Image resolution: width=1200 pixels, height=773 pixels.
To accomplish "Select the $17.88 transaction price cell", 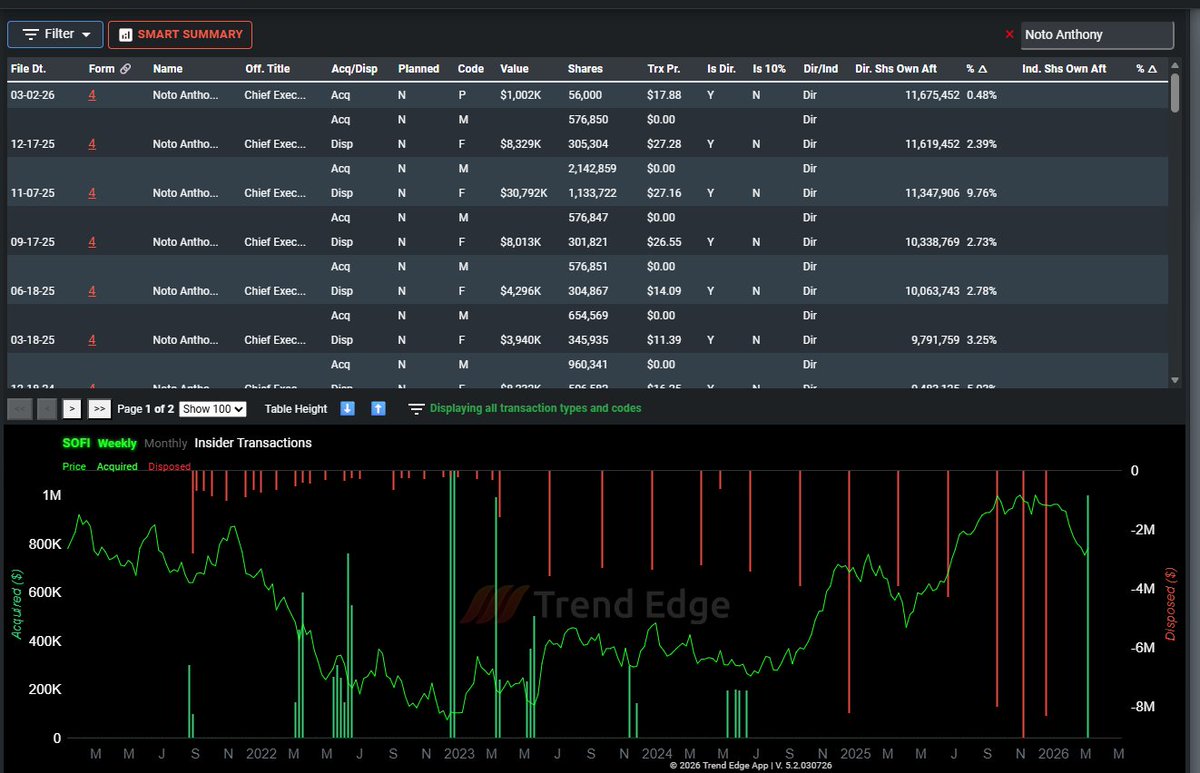I will [664, 95].
